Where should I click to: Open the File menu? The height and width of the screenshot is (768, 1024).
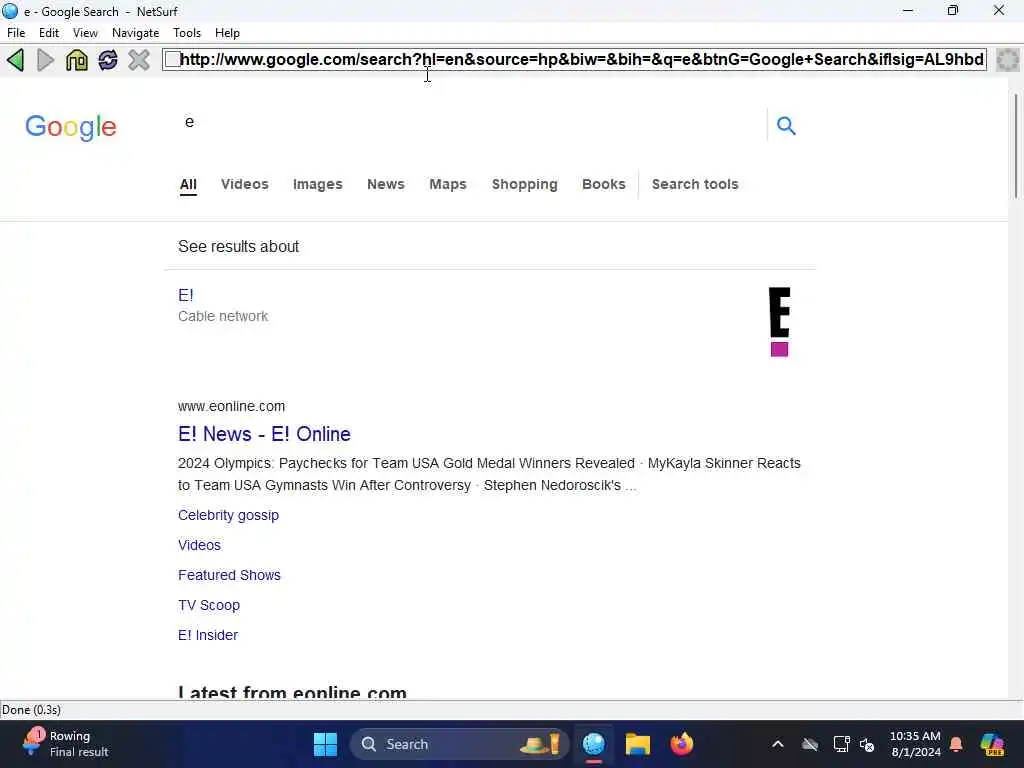pos(16,33)
